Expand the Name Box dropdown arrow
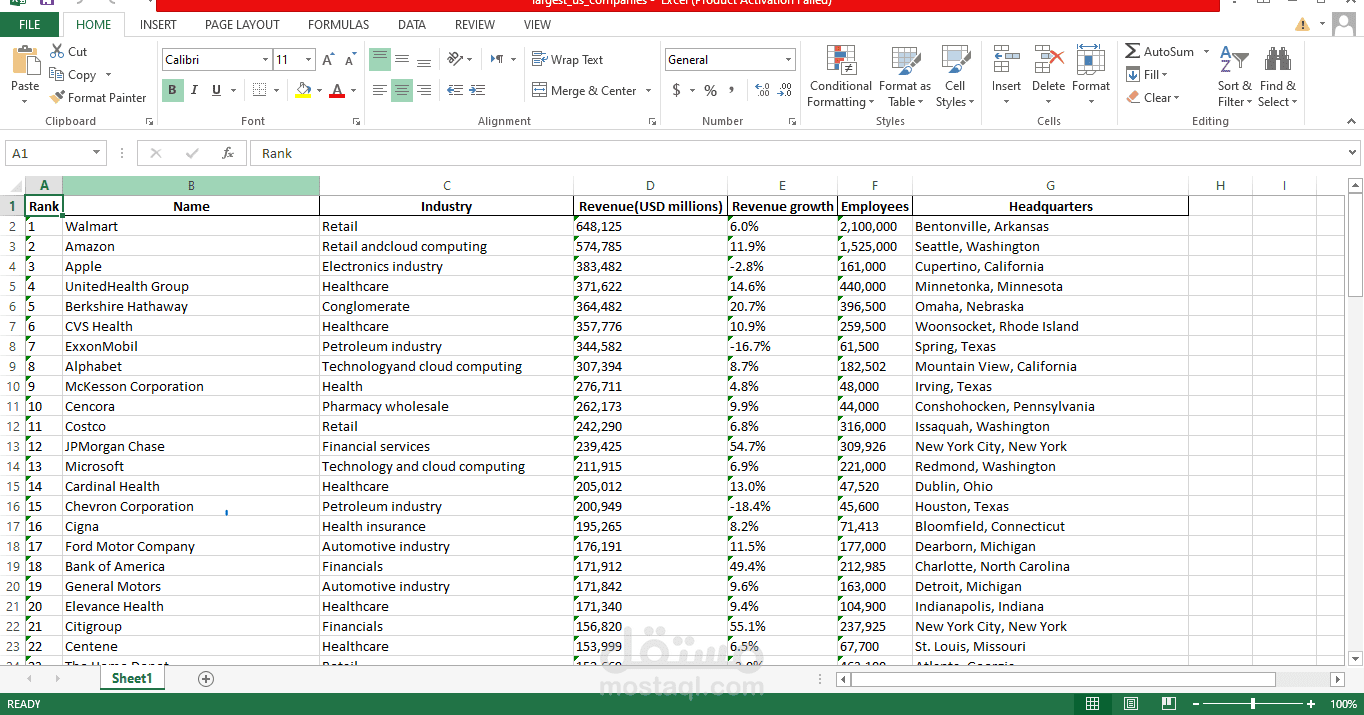This screenshot has width=1364, height=715. point(97,153)
